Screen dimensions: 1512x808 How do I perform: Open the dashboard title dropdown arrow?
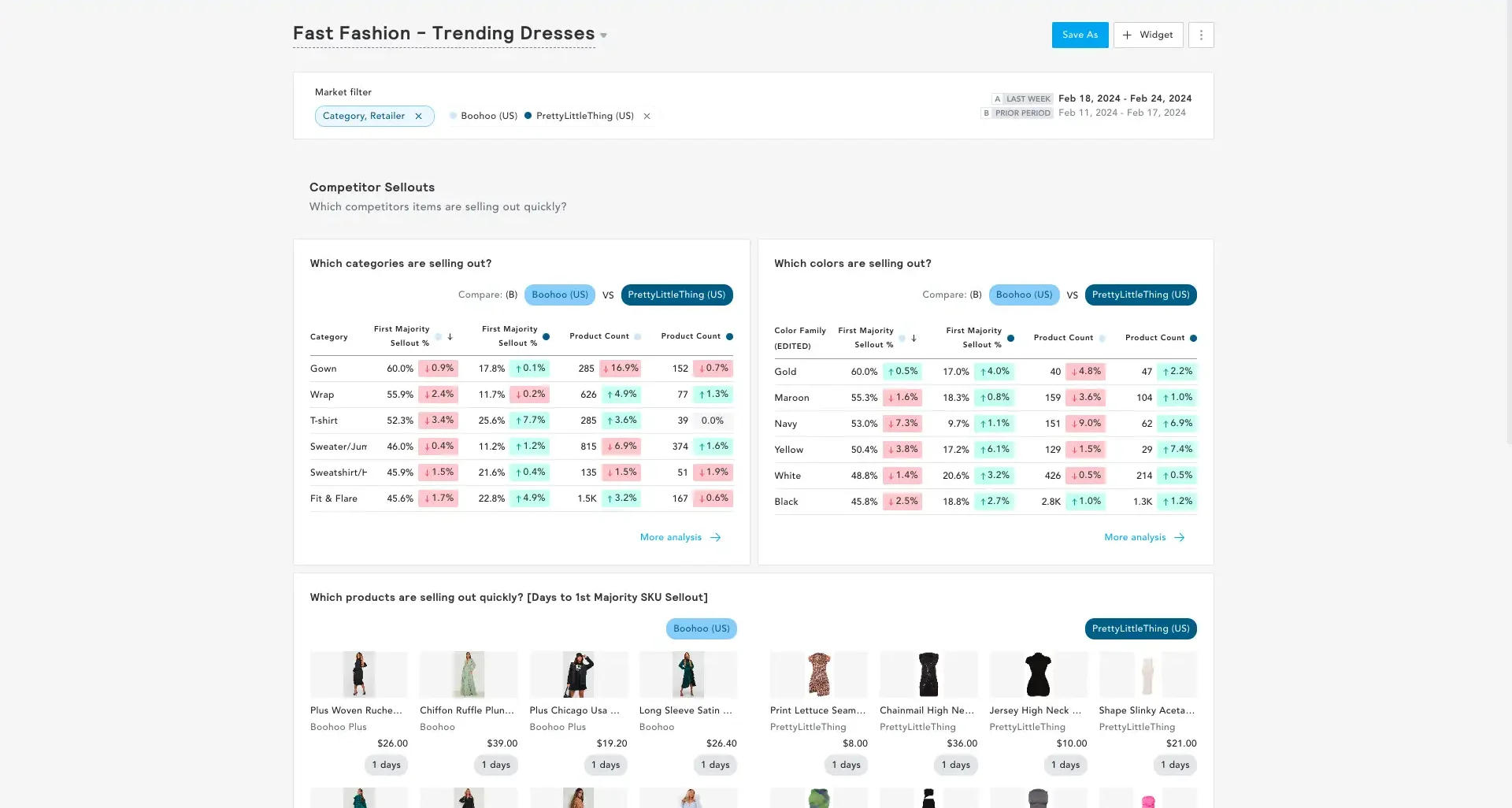[604, 35]
